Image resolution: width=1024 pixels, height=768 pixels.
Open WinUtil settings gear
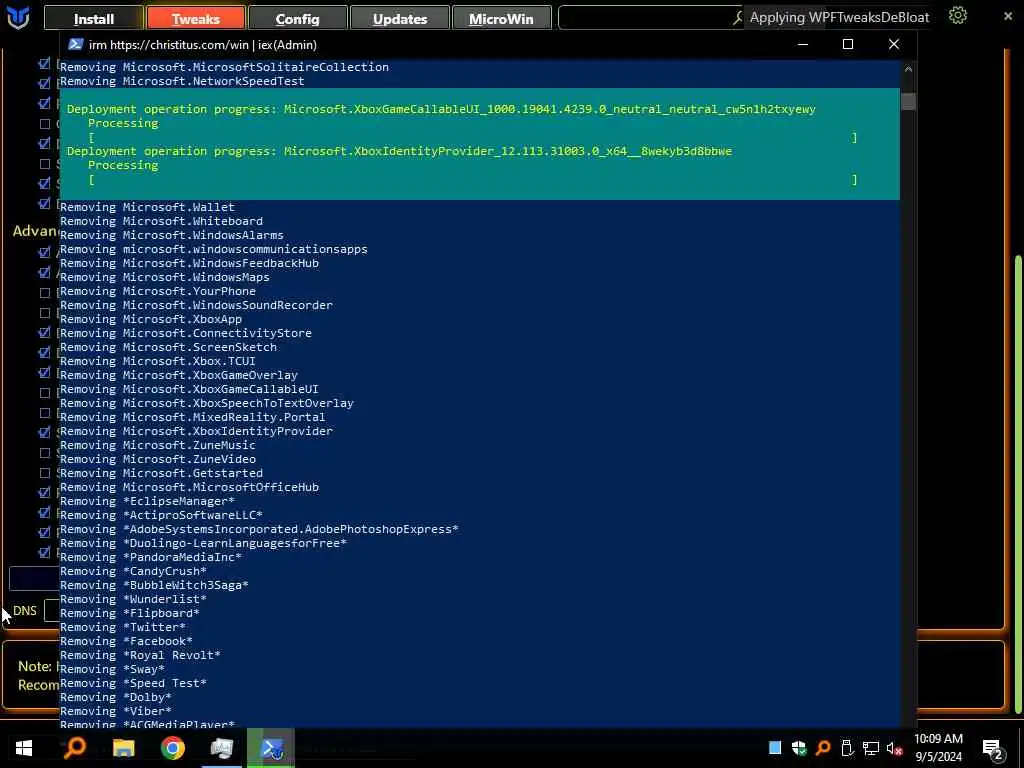[957, 16]
